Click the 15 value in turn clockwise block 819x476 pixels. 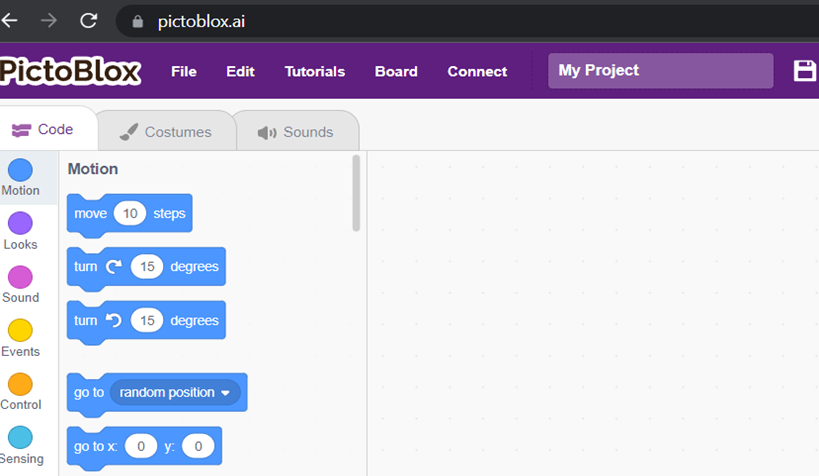[x=147, y=266]
